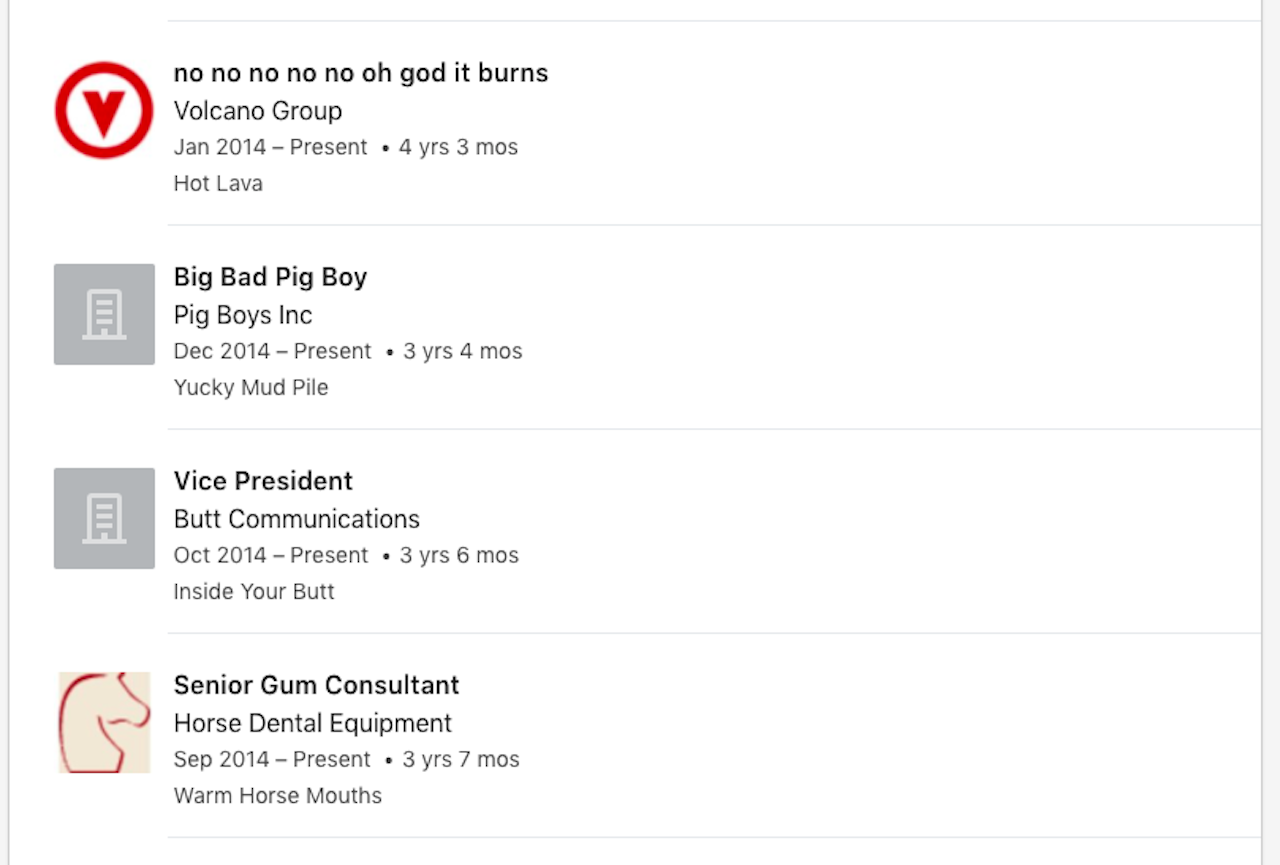Open the Butt Communications company link
This screenshot has height=865, width=1280.
click(297, 519)
